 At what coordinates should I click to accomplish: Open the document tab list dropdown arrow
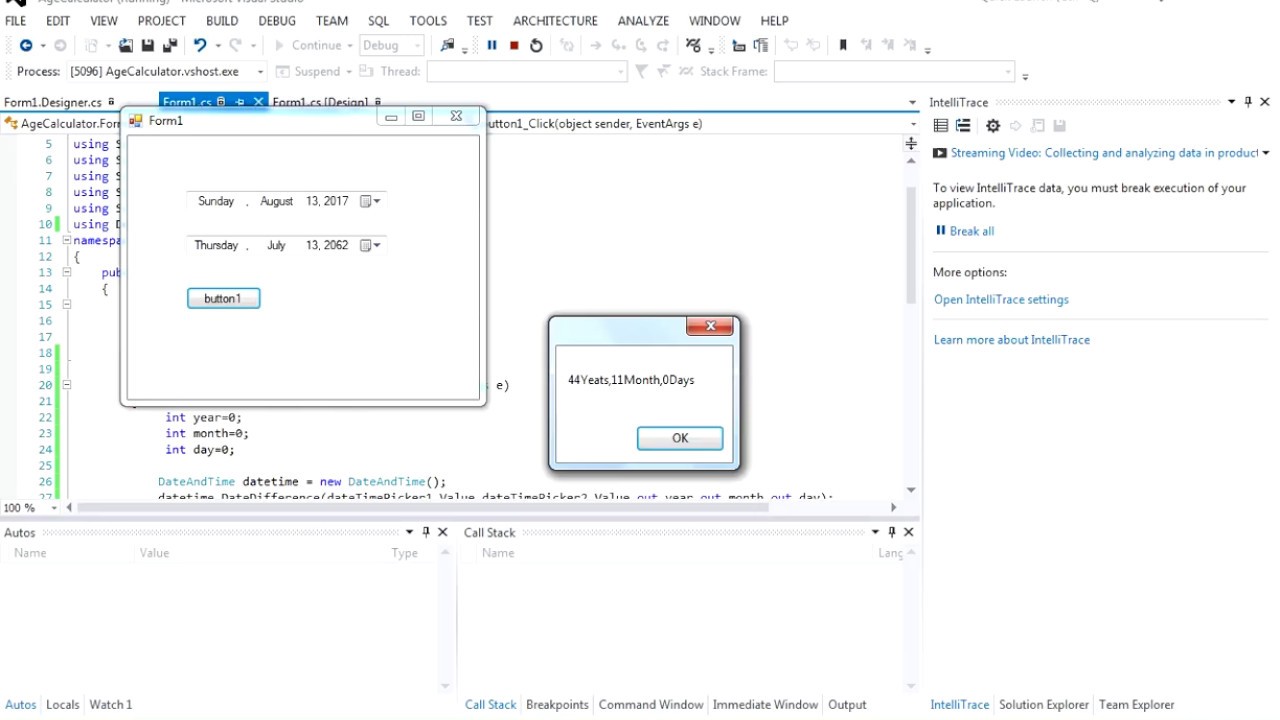(x=912, y=102)
